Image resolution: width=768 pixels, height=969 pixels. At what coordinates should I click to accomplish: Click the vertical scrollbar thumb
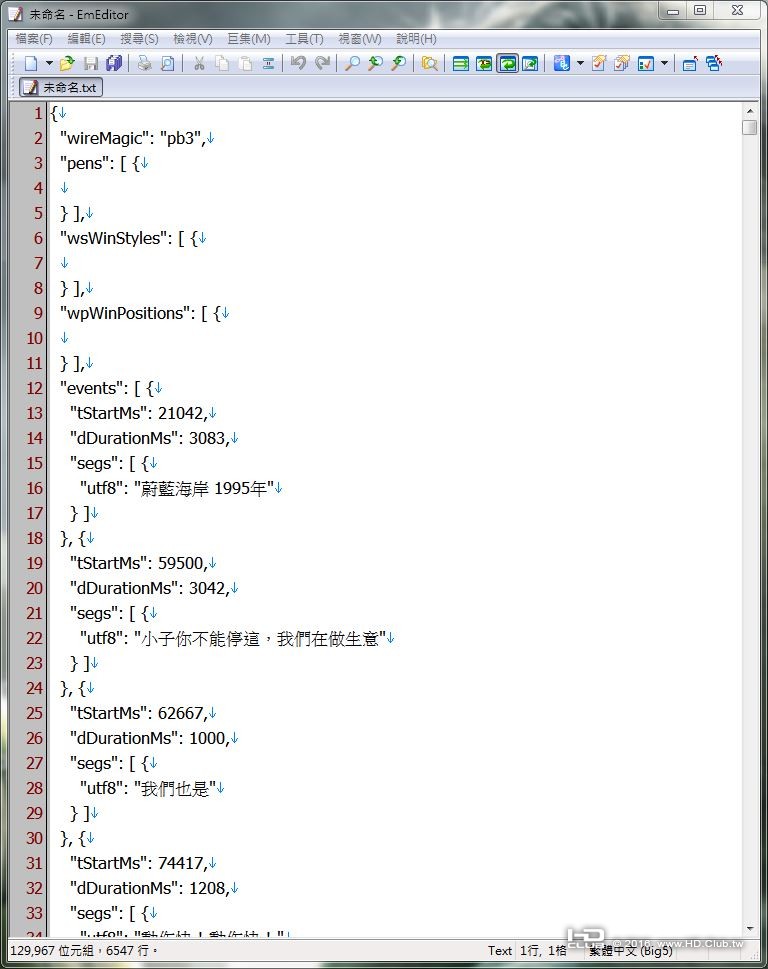pos(749,127)
